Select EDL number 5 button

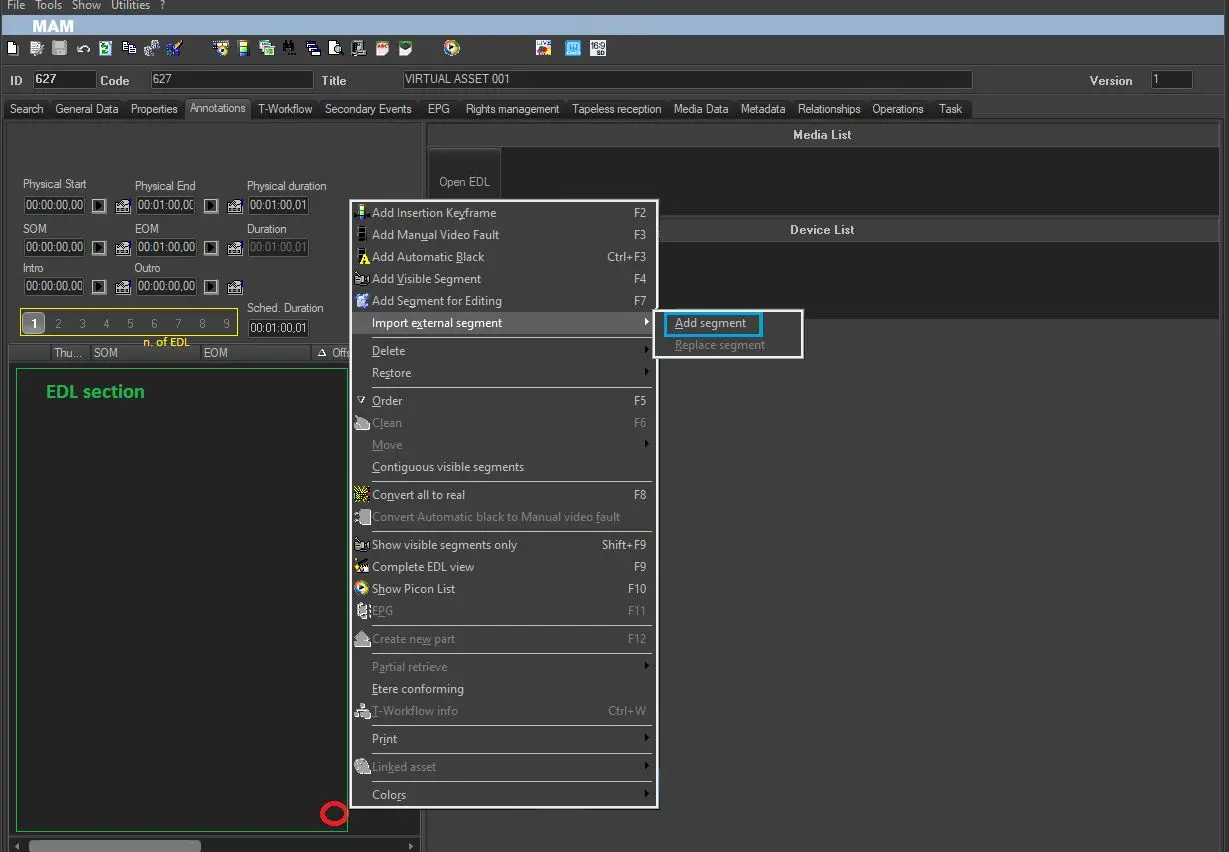click(x=130, y=323)
